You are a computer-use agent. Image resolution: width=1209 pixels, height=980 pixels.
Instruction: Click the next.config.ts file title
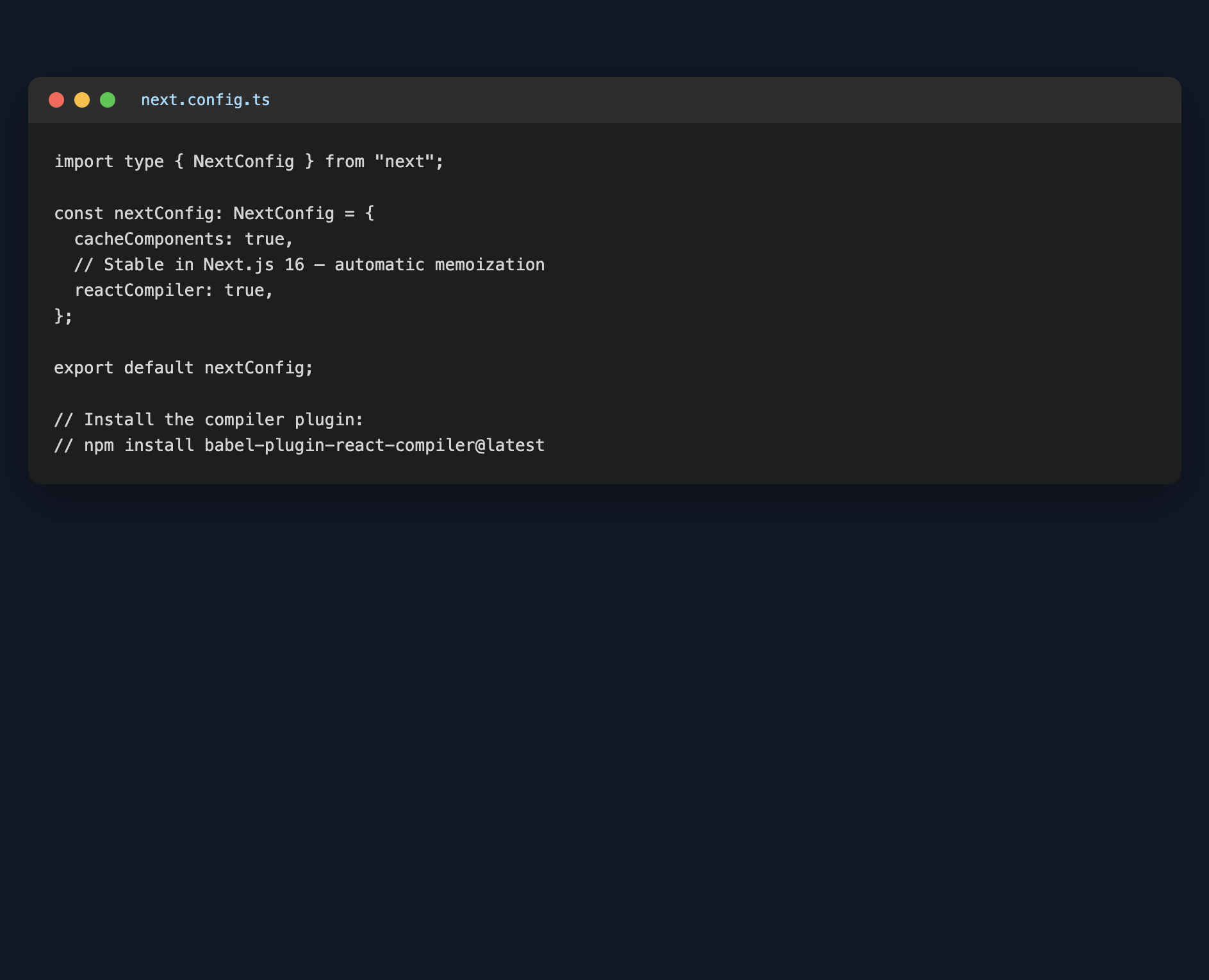point(206,100)
